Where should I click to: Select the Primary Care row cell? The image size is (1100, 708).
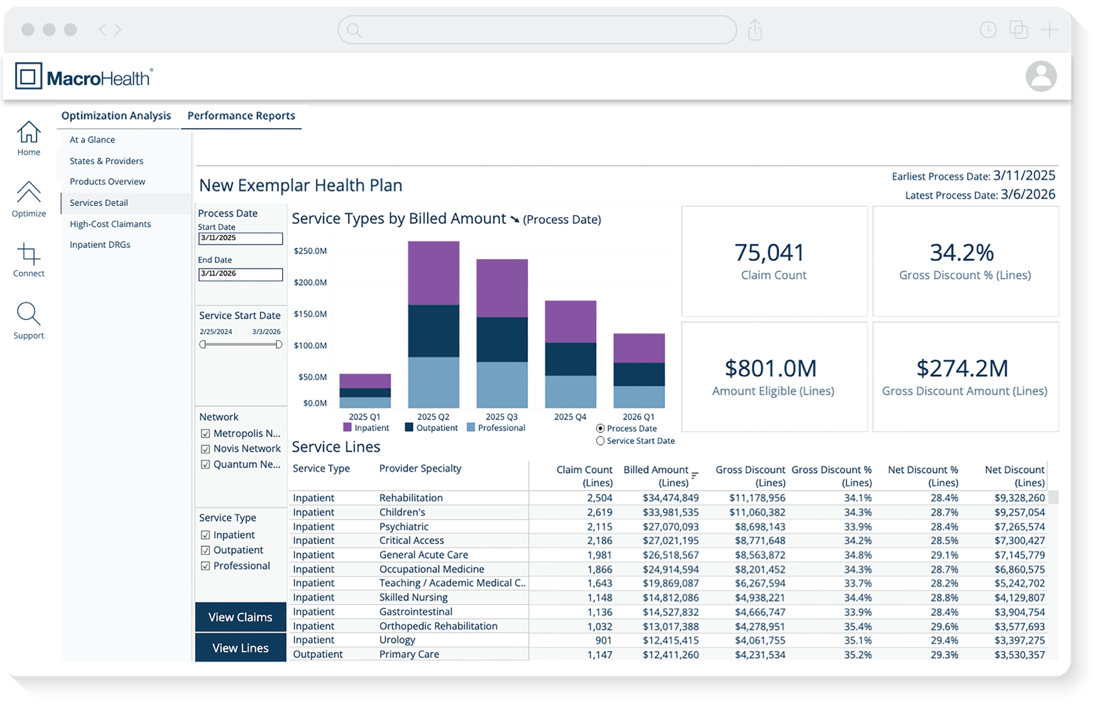[409, 655]
